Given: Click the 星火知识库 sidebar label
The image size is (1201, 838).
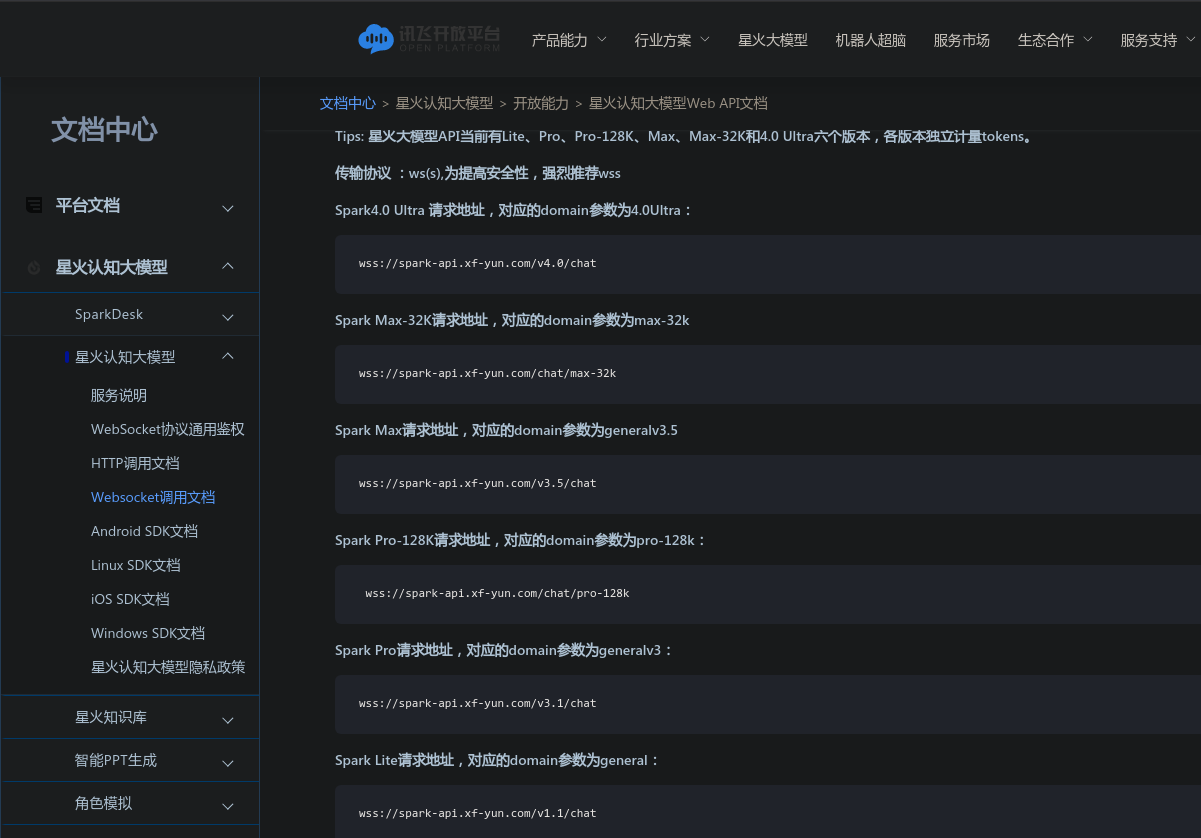Looking at the screenshot, I should 111,717.
